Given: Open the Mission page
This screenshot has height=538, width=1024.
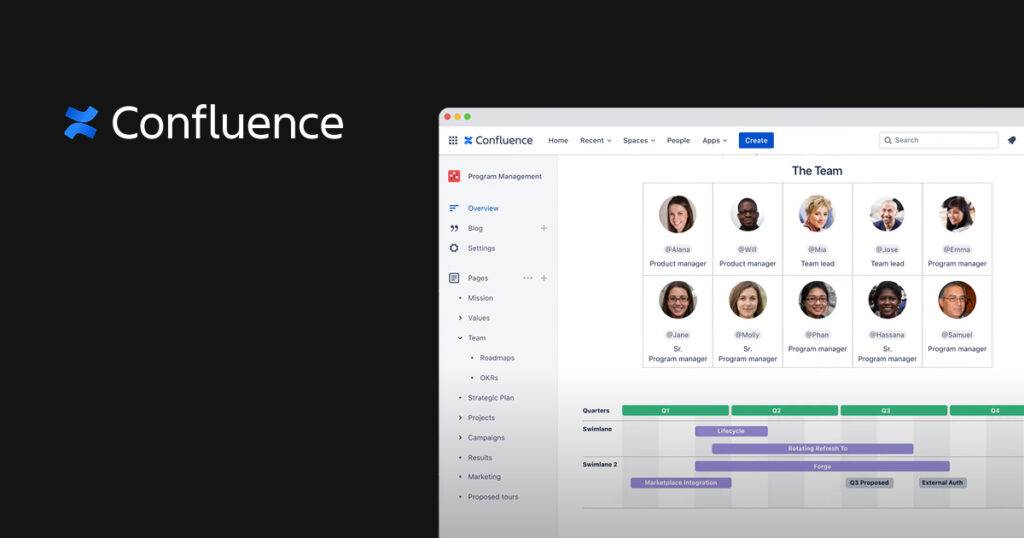Looking at the screenshot, I should pos(481,298).
